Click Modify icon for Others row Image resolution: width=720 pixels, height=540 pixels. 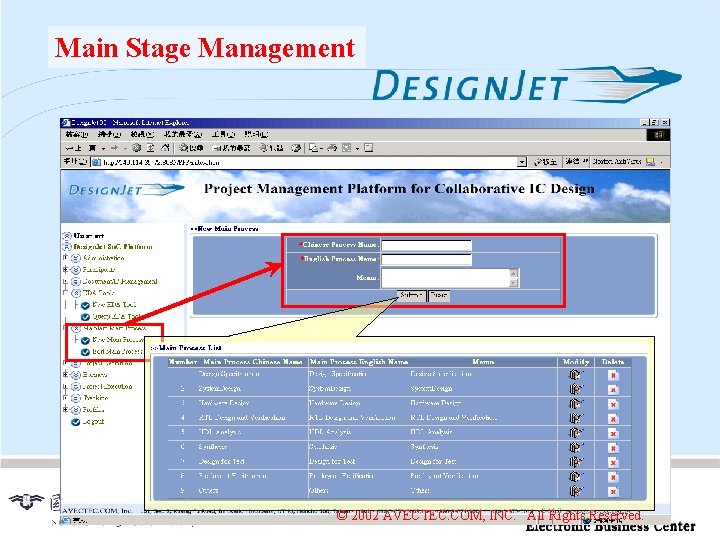point(576,491)
